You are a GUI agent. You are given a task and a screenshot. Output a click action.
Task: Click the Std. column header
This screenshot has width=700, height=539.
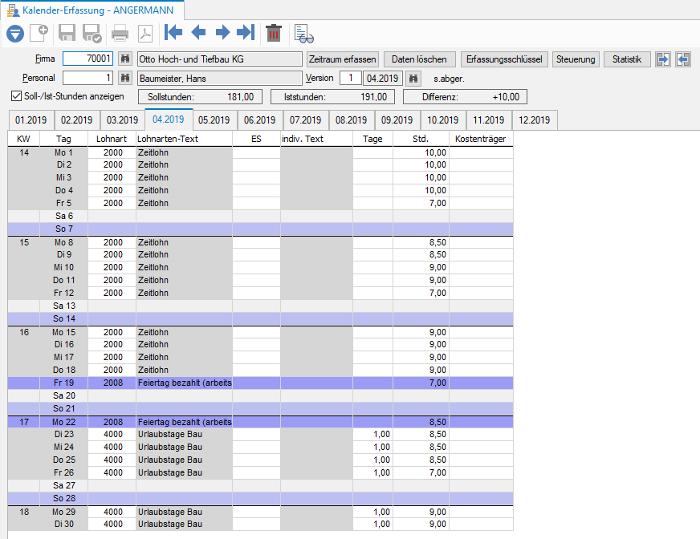(x=421, y=139)
